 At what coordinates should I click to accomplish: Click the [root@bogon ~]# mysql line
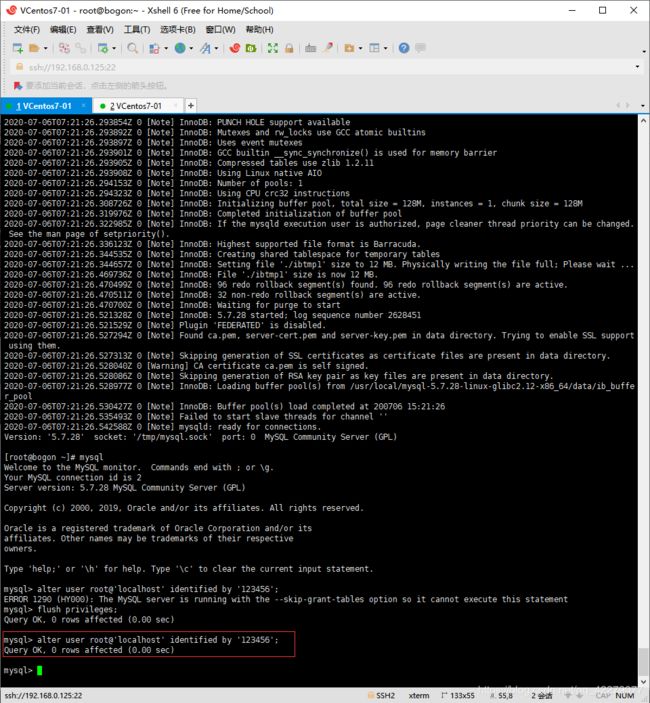tap(53, 457)
